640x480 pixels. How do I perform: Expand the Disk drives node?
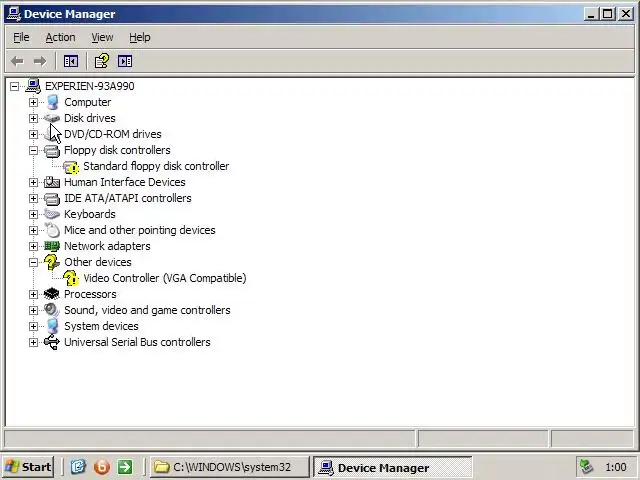click(33, 118)
